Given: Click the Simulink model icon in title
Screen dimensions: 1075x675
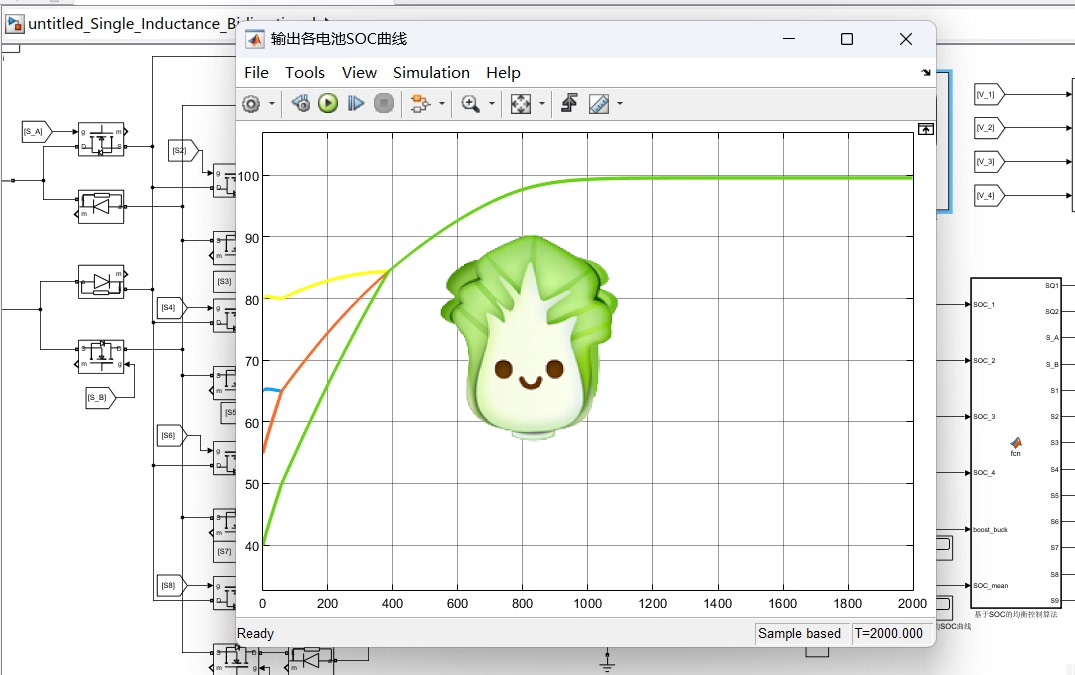Looking at the screenshot, I should pyautogui.click(x=14, y=24).
